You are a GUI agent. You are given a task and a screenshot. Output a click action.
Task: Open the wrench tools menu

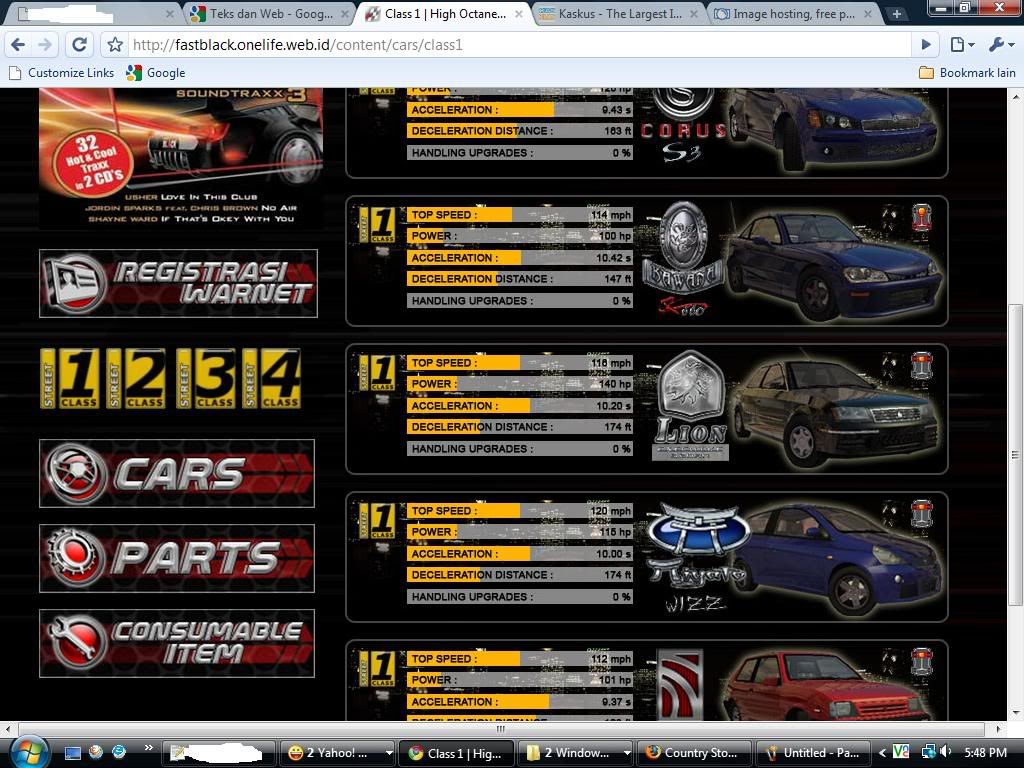click(x=1001, y=44)
